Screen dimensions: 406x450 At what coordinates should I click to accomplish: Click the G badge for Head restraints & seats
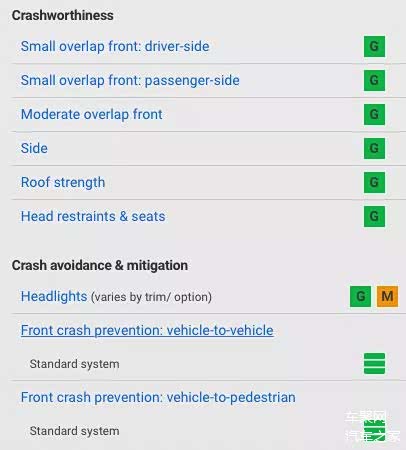(x=374, y=216)
